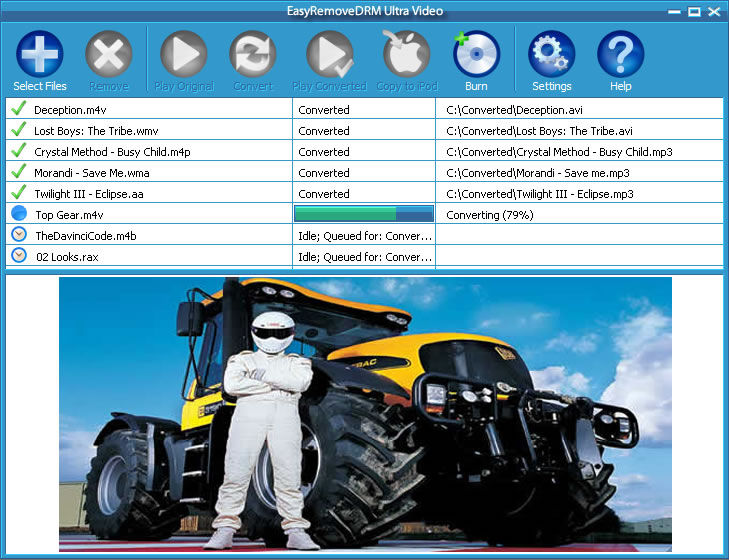Screen dimensions: 729x560
Task: Maximize the EasyRemoveDRM window
Action: tap(694, 12)
